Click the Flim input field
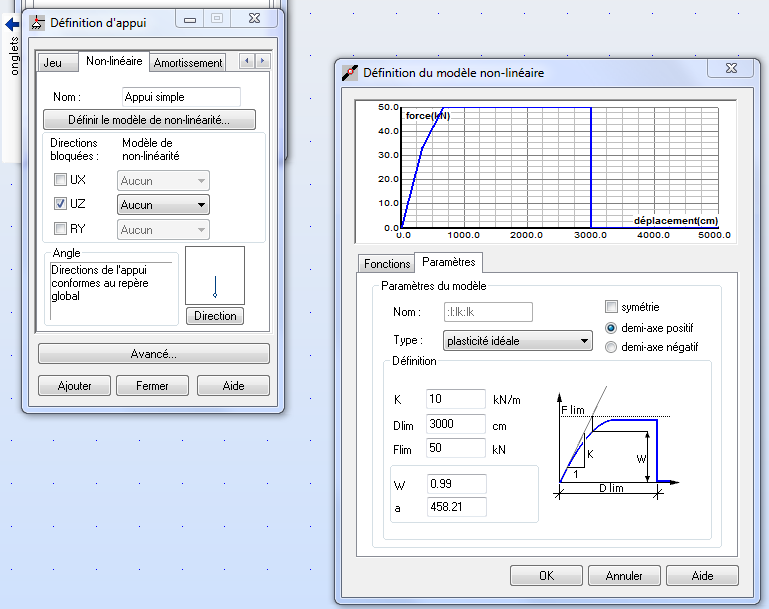769x609 pixels. coord(456,448)
